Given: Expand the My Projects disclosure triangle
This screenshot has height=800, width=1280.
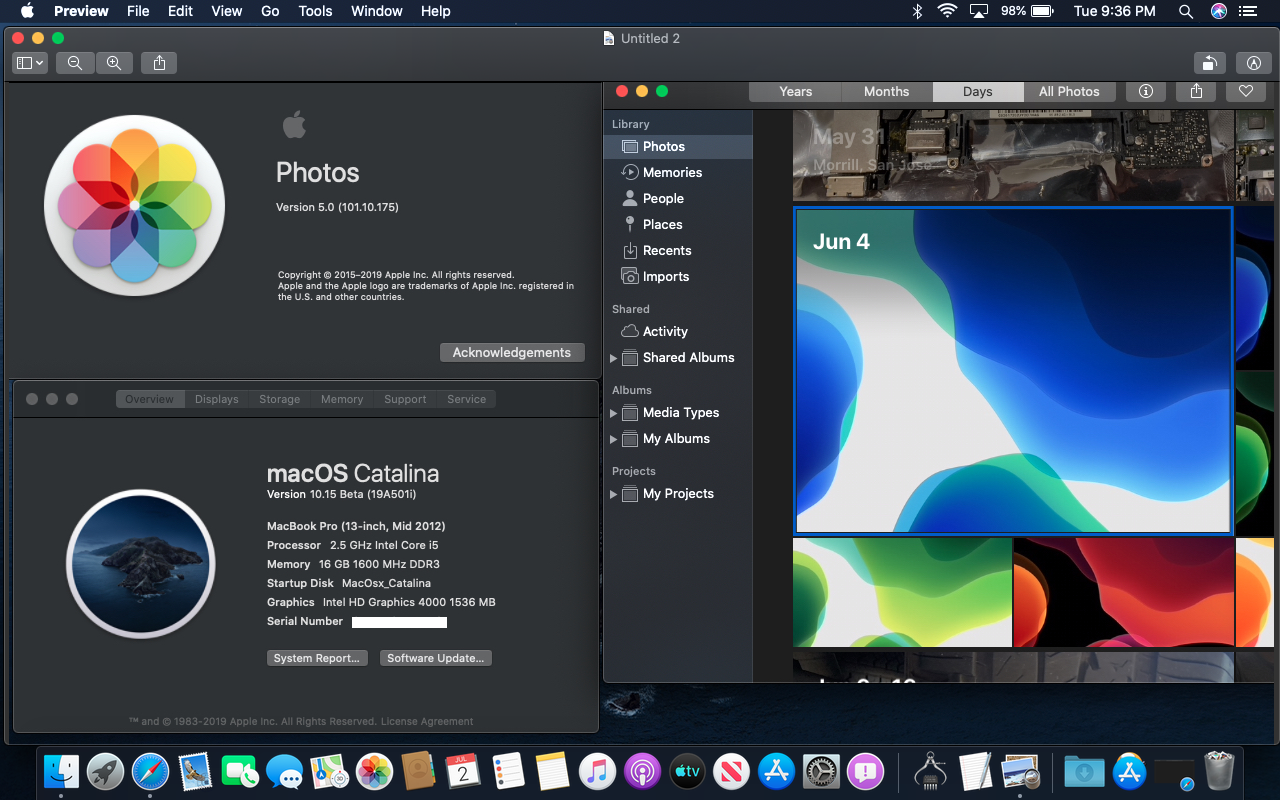Looking at the screenshot, I should click(x=613, y=494).
